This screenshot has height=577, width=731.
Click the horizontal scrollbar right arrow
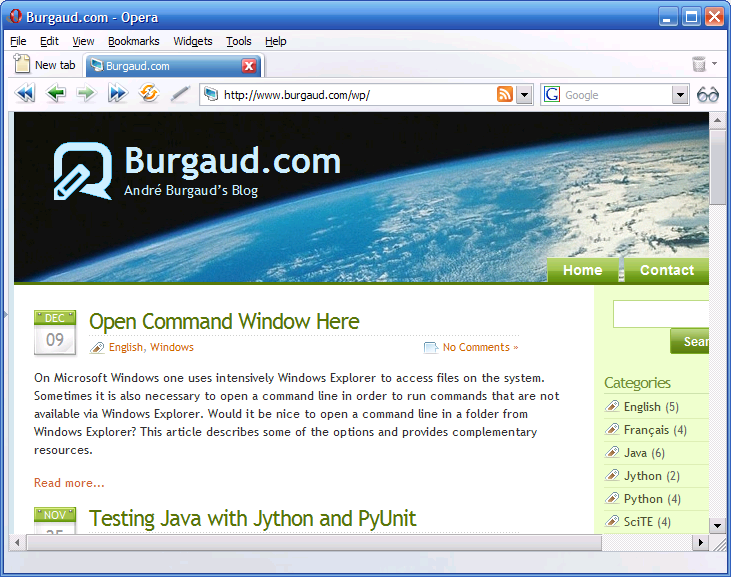[x=700, y=542]
